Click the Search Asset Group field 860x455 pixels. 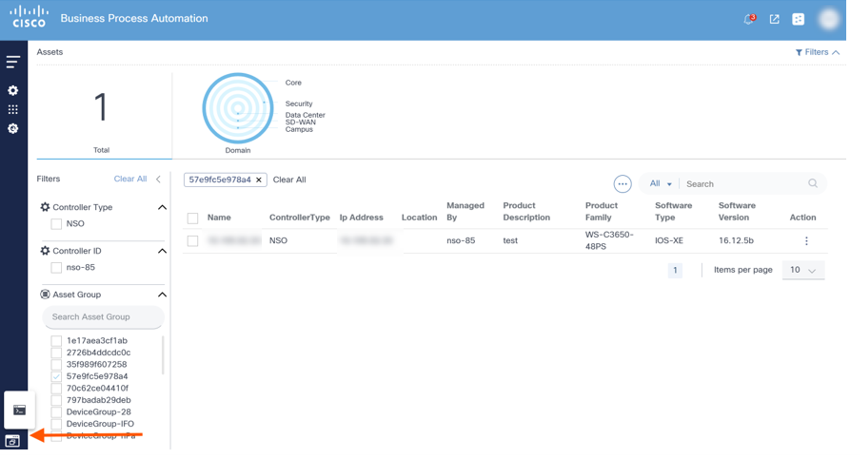point(103,317)
